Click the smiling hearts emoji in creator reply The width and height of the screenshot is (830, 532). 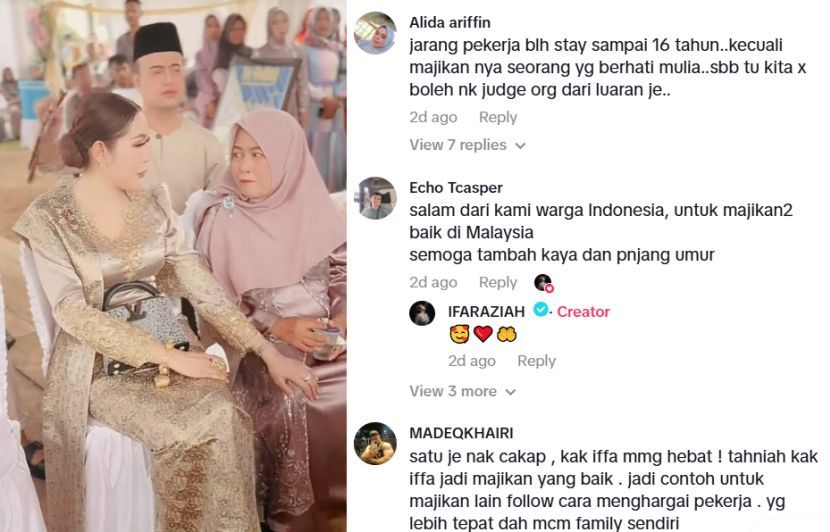point(459,334)
